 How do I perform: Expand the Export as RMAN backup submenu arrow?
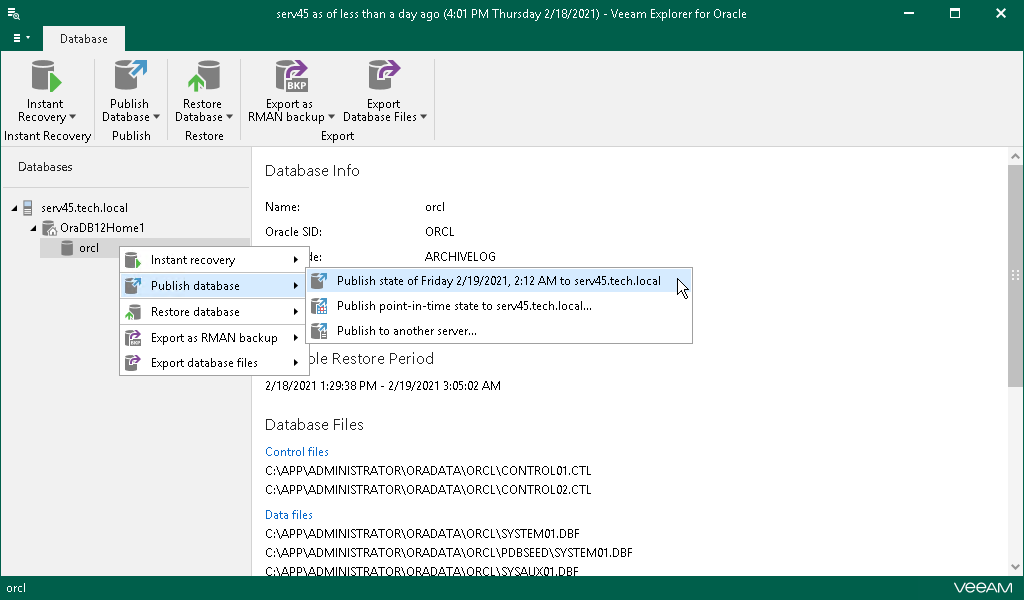click(296, 338)
